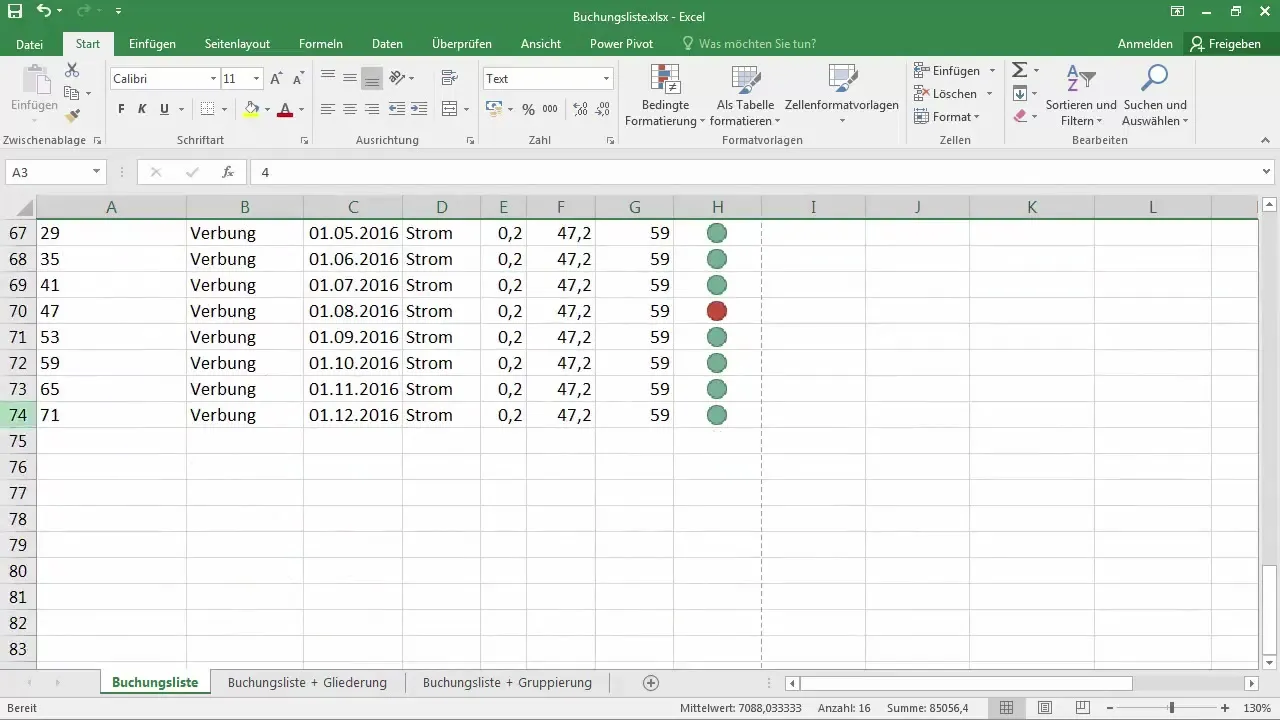Click cell 01.08.2016 in column C

(353, 311)
